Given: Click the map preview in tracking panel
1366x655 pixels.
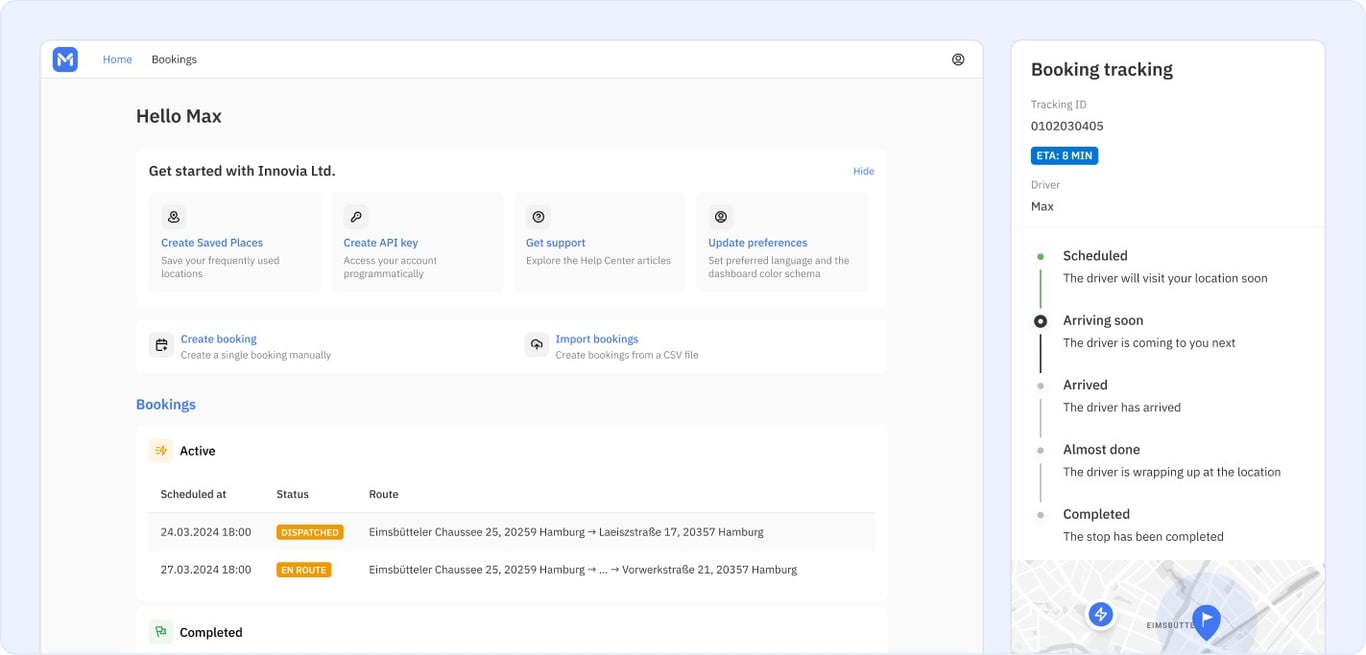Looking at the screenshot, I should pyautogui.click(x=1168, y=607).
